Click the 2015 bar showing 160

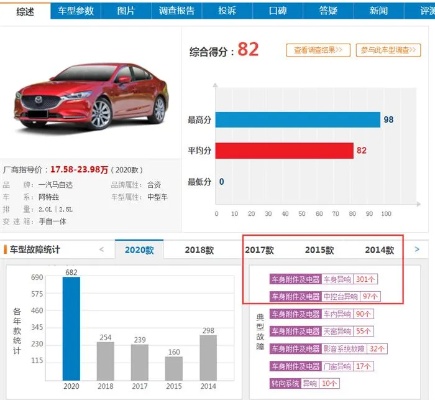174,368
